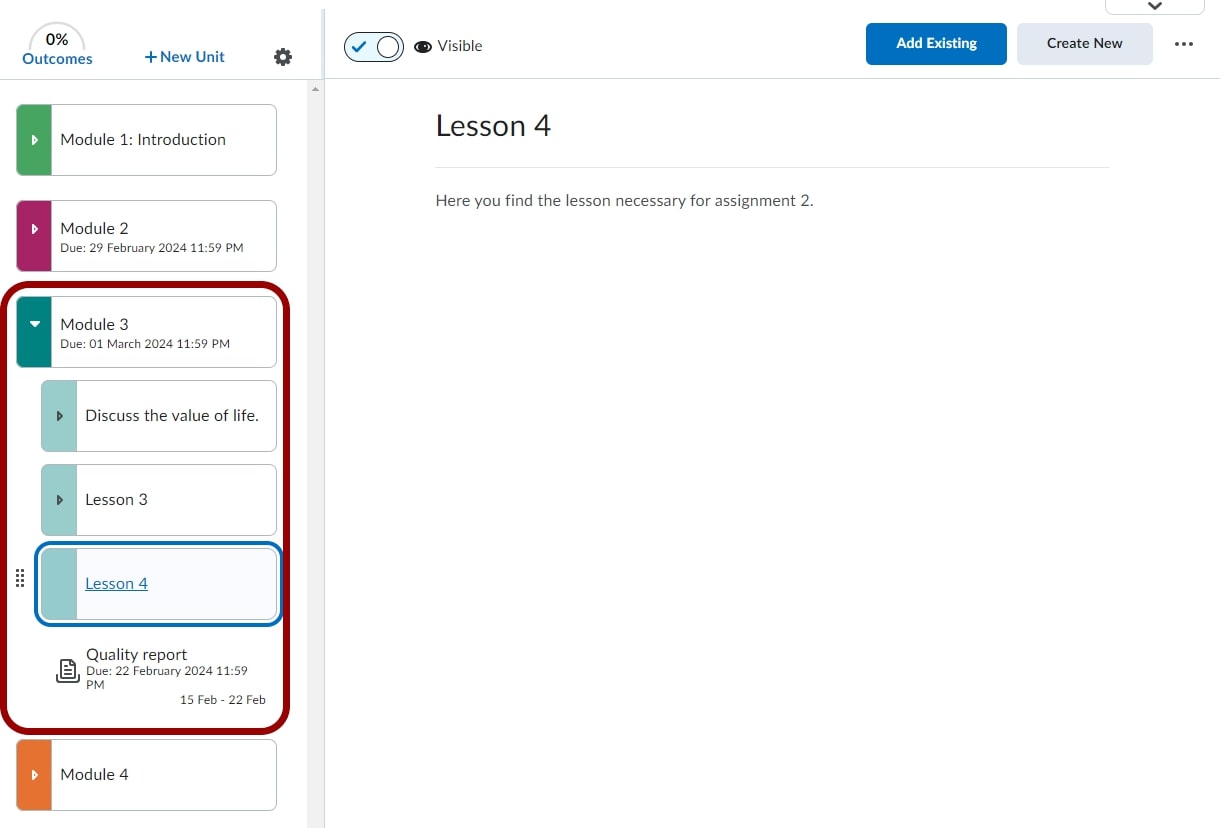Viewport: 1224px width, 828px height.
Task: Open the settings gear icon
Action: click(x=283, y=57)
